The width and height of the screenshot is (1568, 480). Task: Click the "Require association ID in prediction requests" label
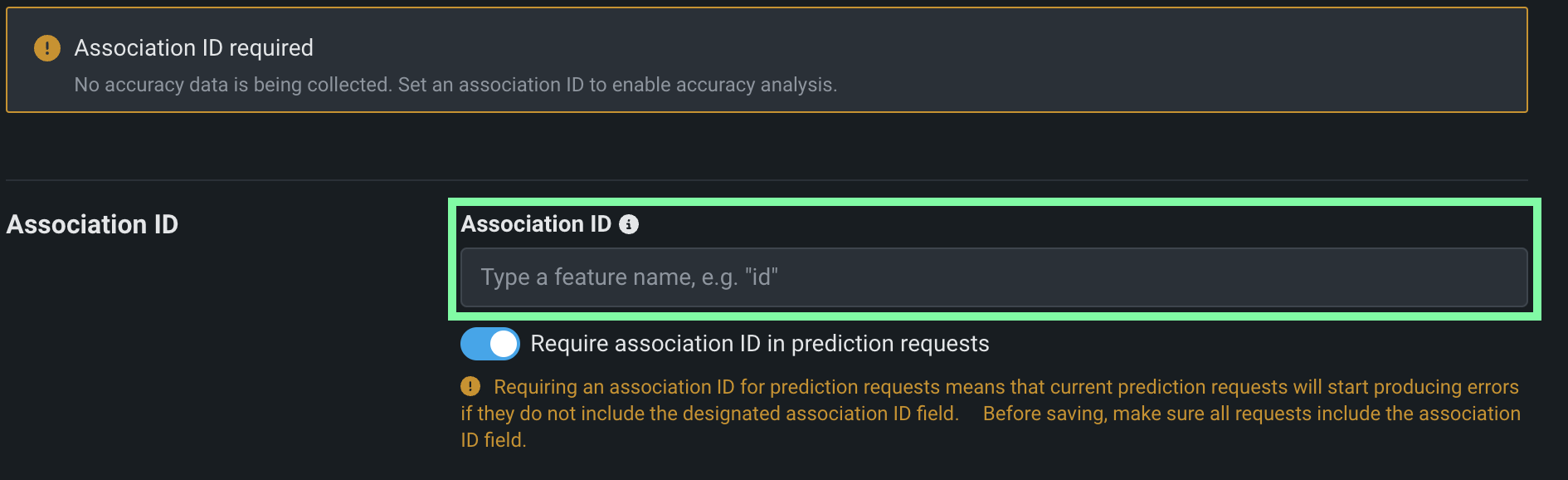tap(759, 344)
